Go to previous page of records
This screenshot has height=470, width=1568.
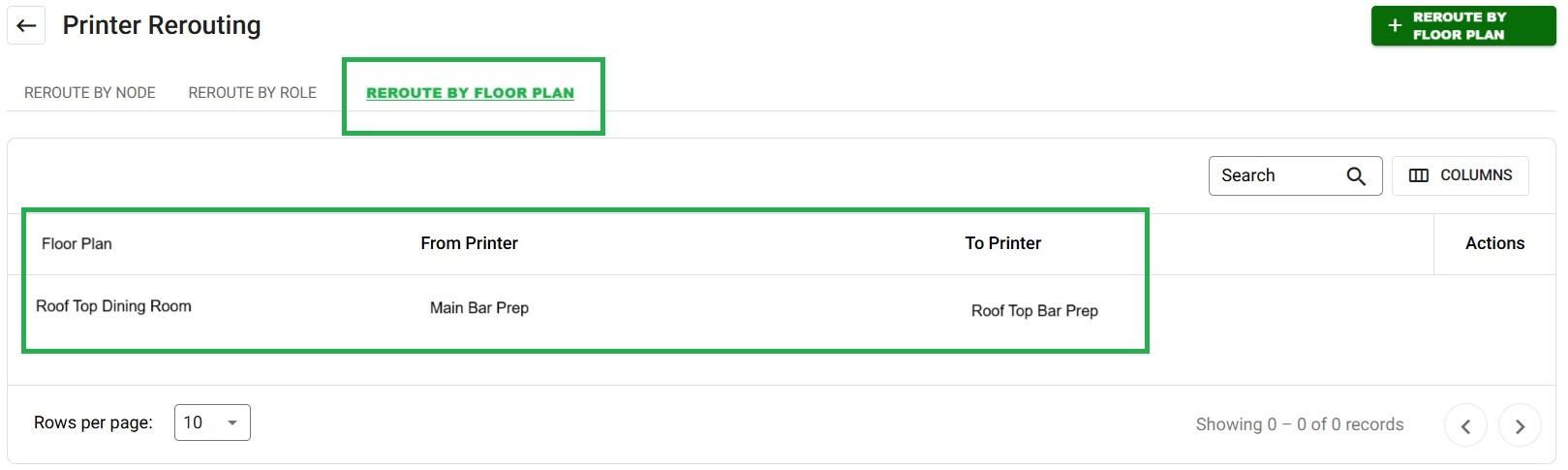pyautogui.click(x=1466, y=425)
